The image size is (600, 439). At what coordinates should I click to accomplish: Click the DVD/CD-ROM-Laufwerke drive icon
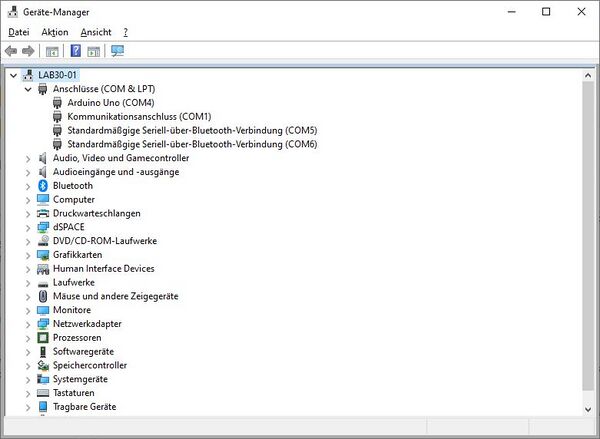43,241
